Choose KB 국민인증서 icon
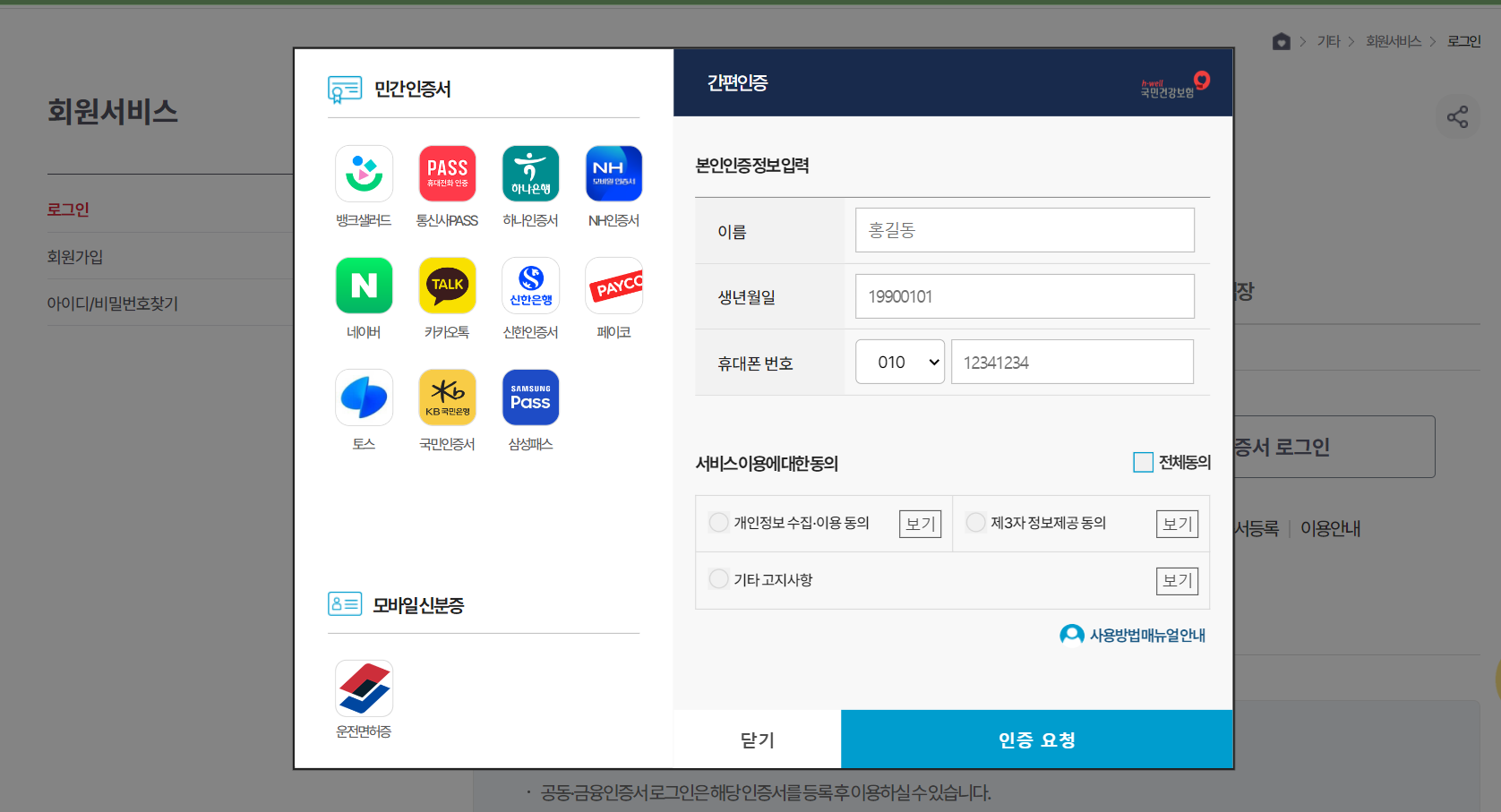The image size is (1501, 812). (x=447, y=397)
